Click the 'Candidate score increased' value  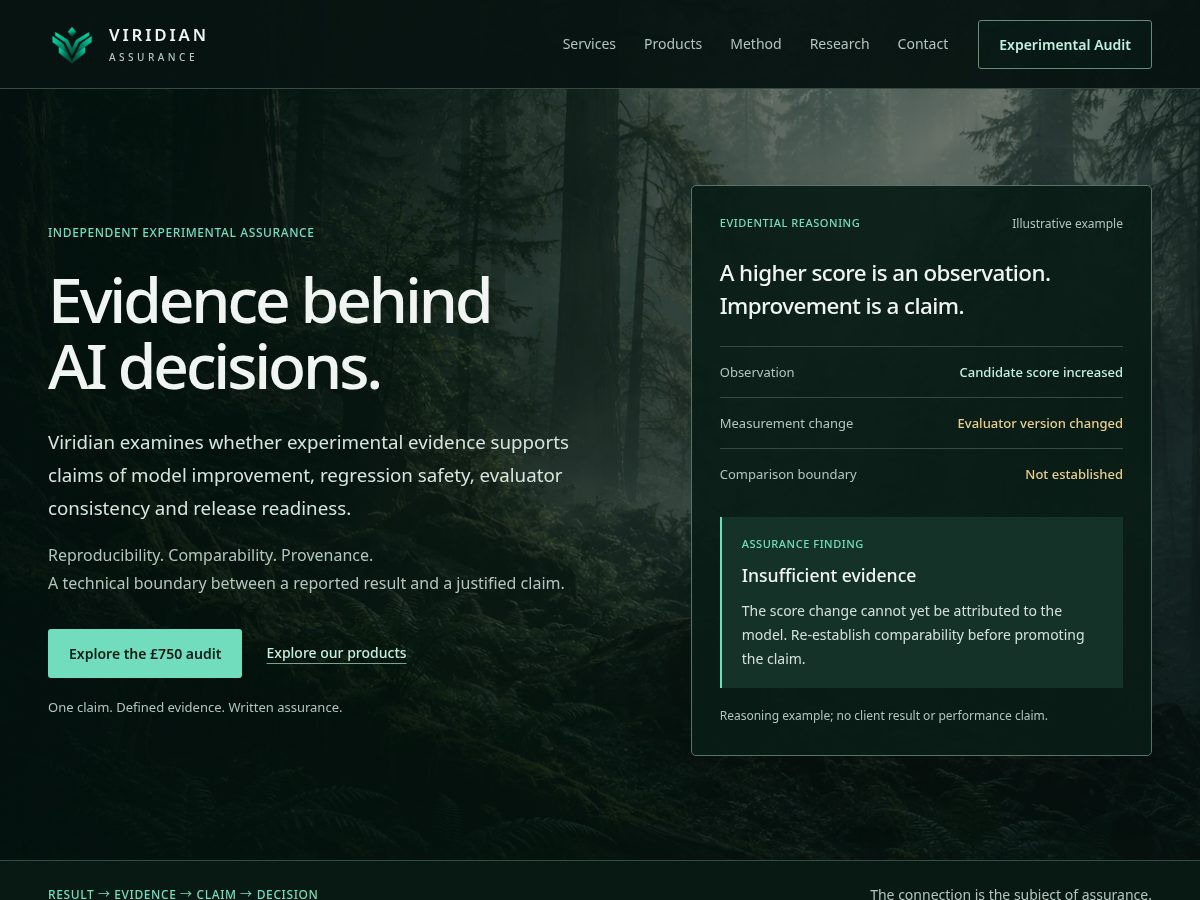(x=1041, y=372)
